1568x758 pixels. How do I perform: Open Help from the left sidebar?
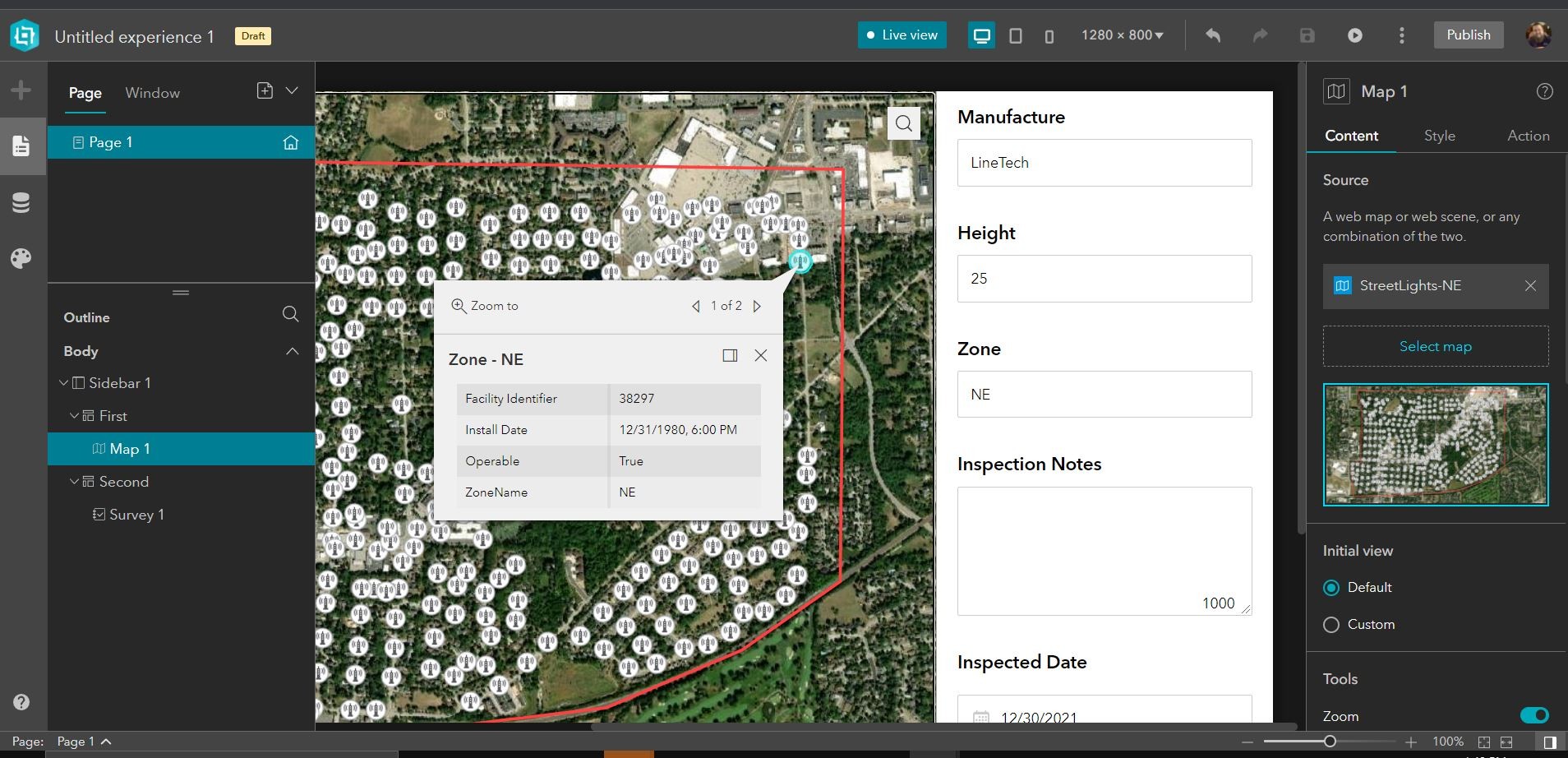pyautogui.click(x=21, y=702)
